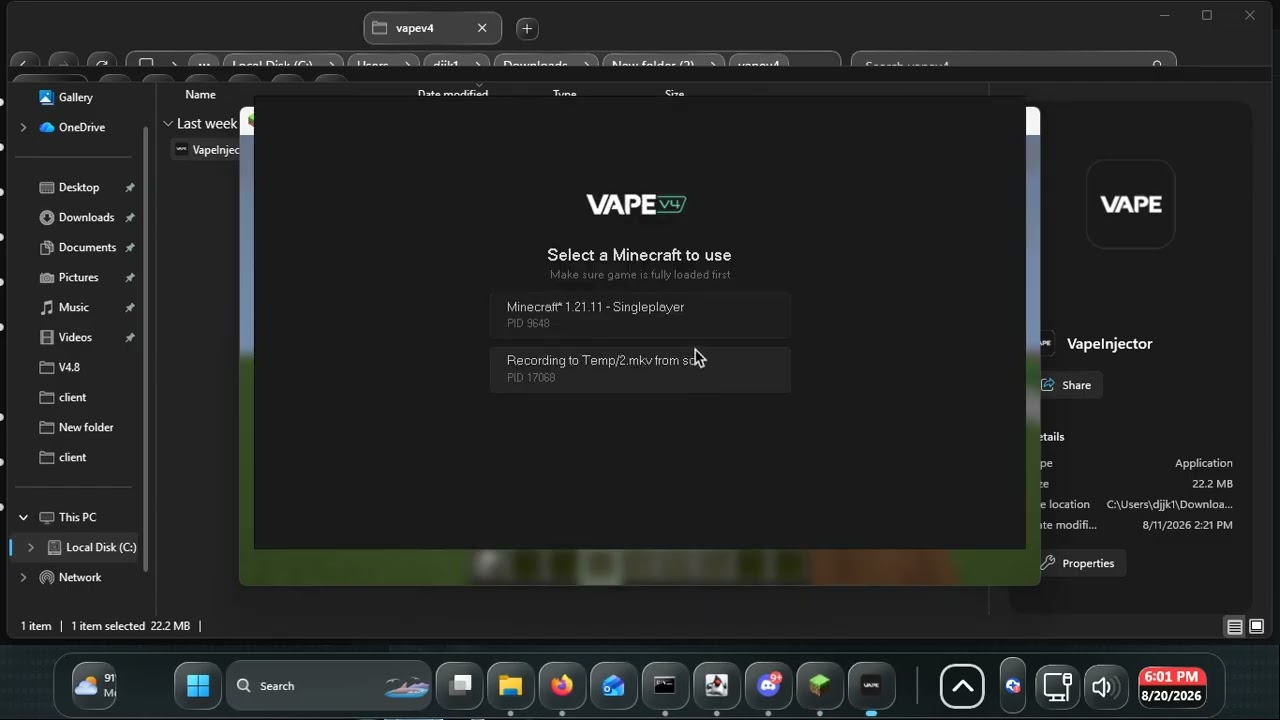
Task: Click the pin icon beside Pictures
Action: coord(130,278)
